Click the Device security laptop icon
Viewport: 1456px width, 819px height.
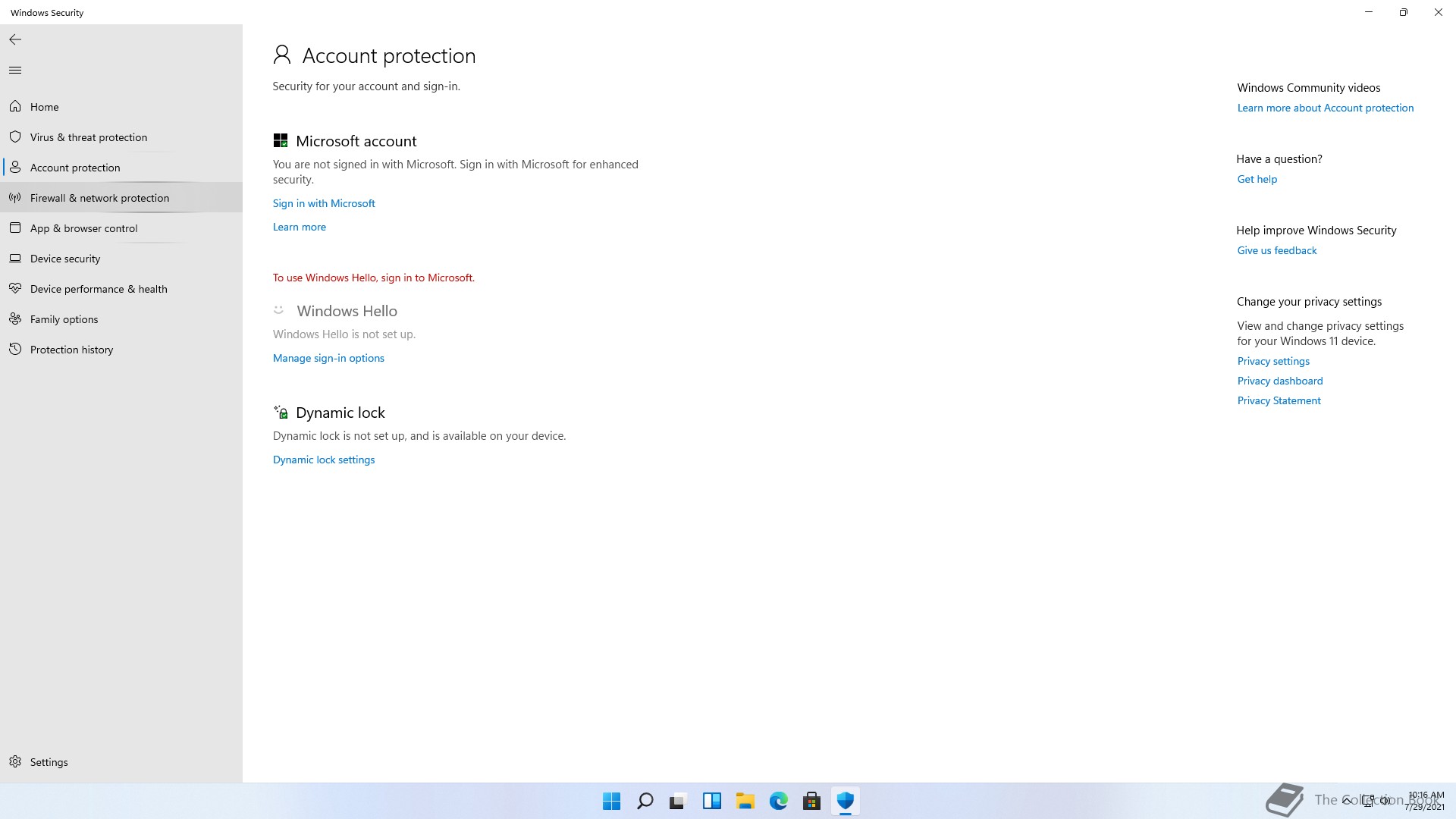15,258
